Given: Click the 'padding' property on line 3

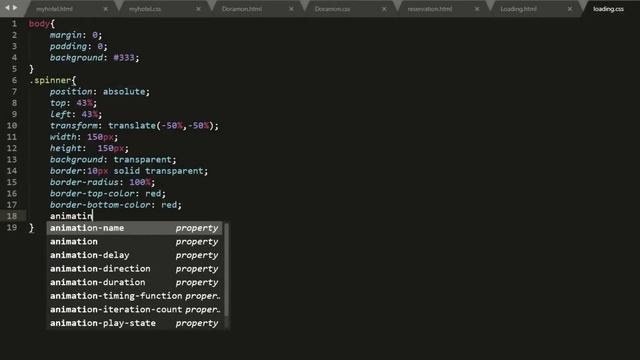Looking at the screenshot, I should click(68, 47).
